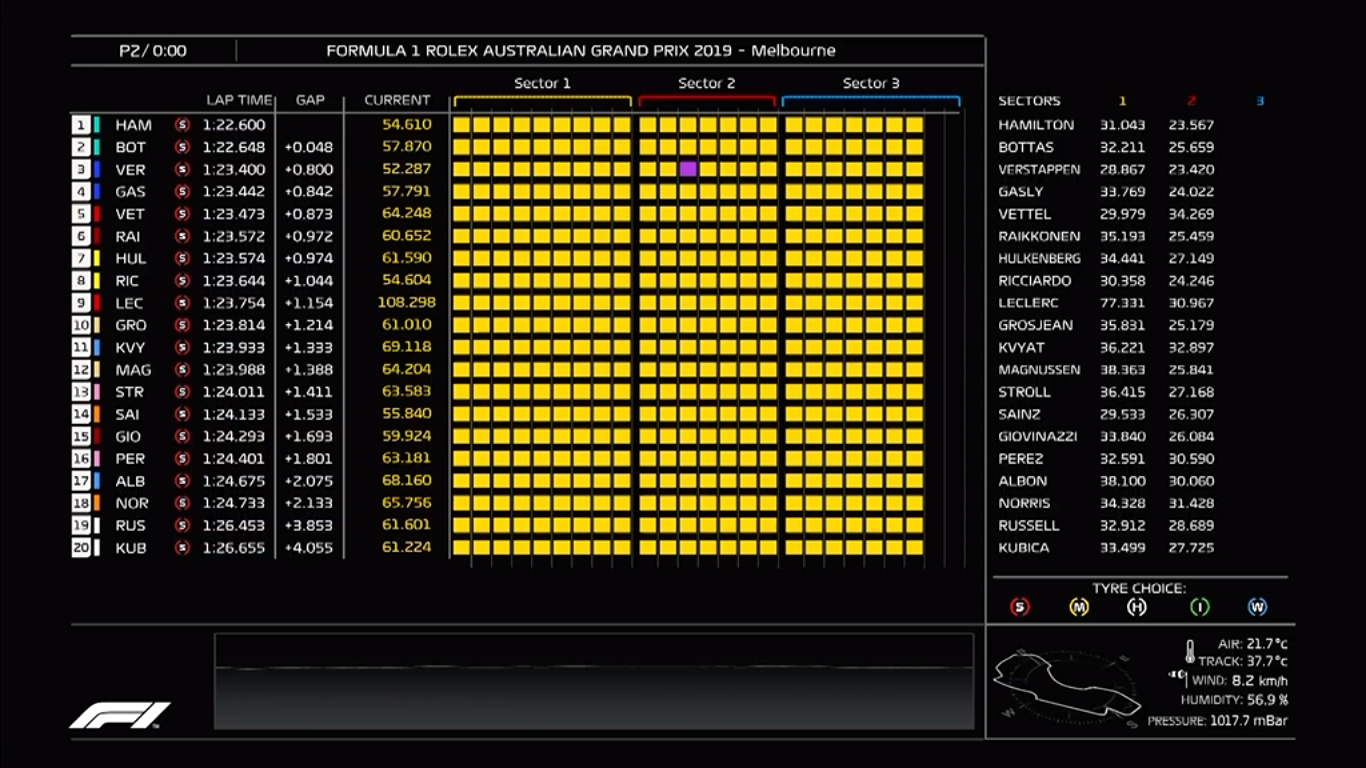Select the red Soft tyre legend icon
The image size is (1366, 768).
1020,607
